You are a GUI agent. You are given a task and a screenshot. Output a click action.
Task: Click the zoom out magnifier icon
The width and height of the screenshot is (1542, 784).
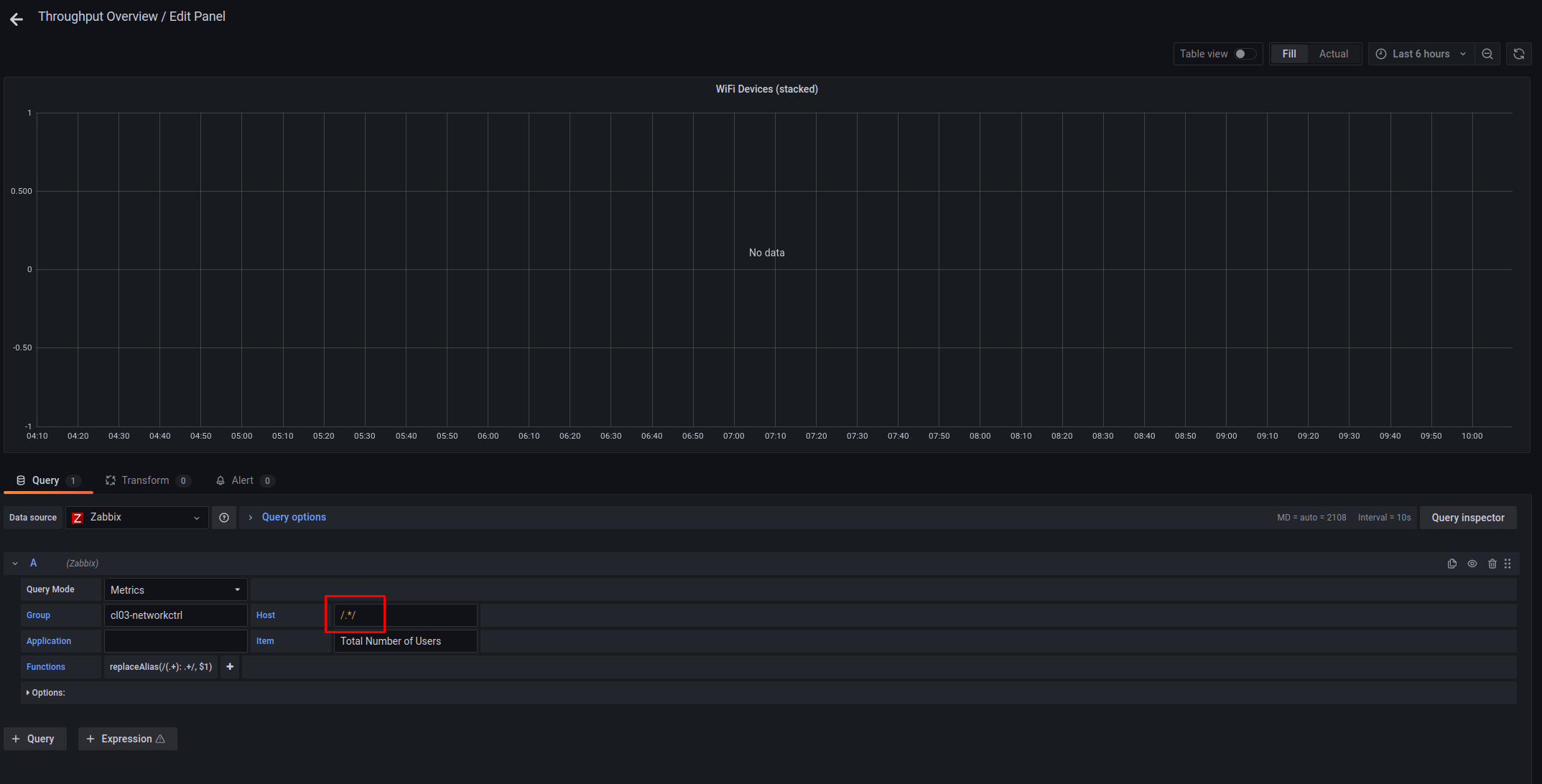click(x=1487, y=53)
